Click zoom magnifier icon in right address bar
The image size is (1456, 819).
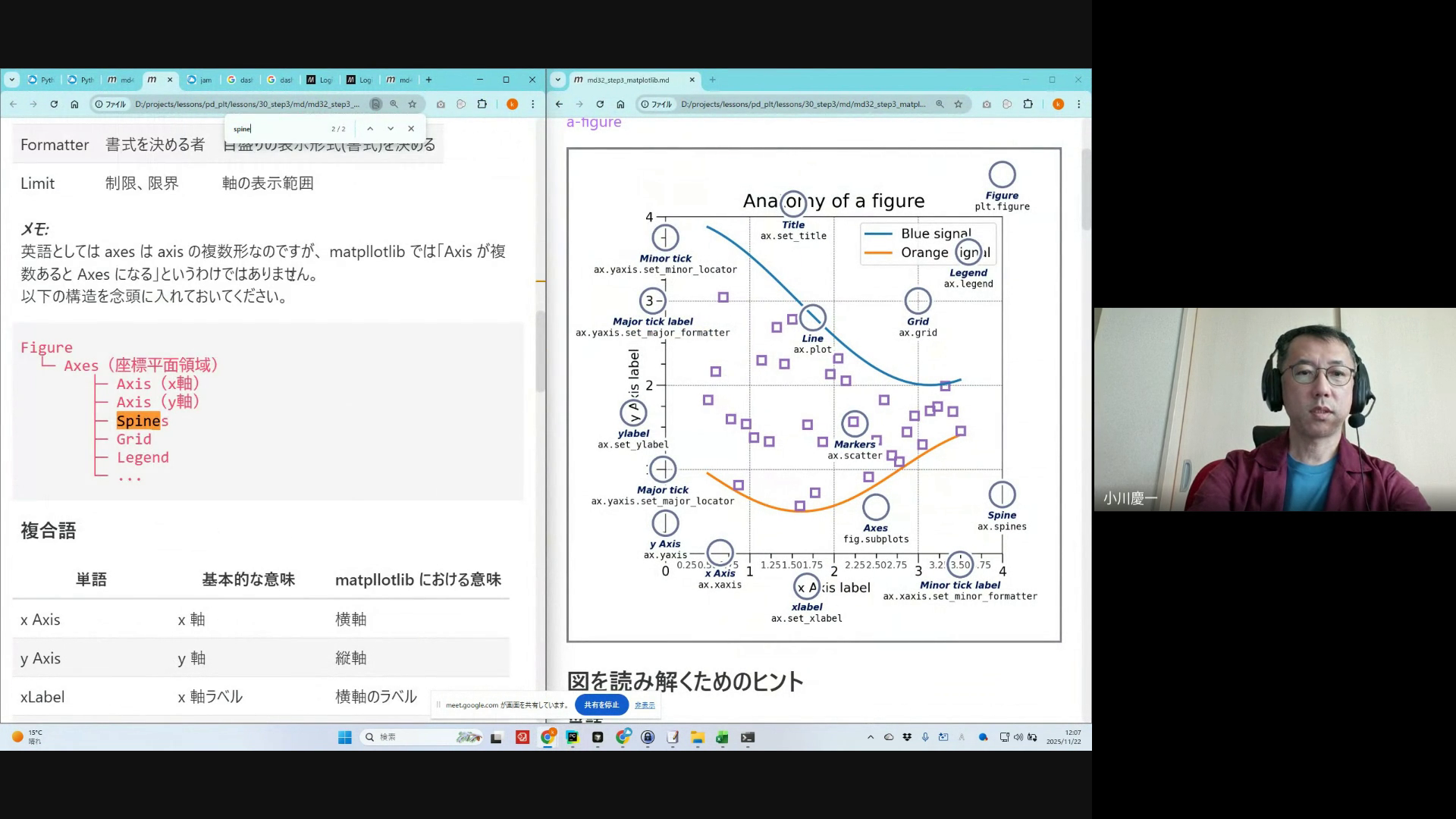(x=940, y=105)
